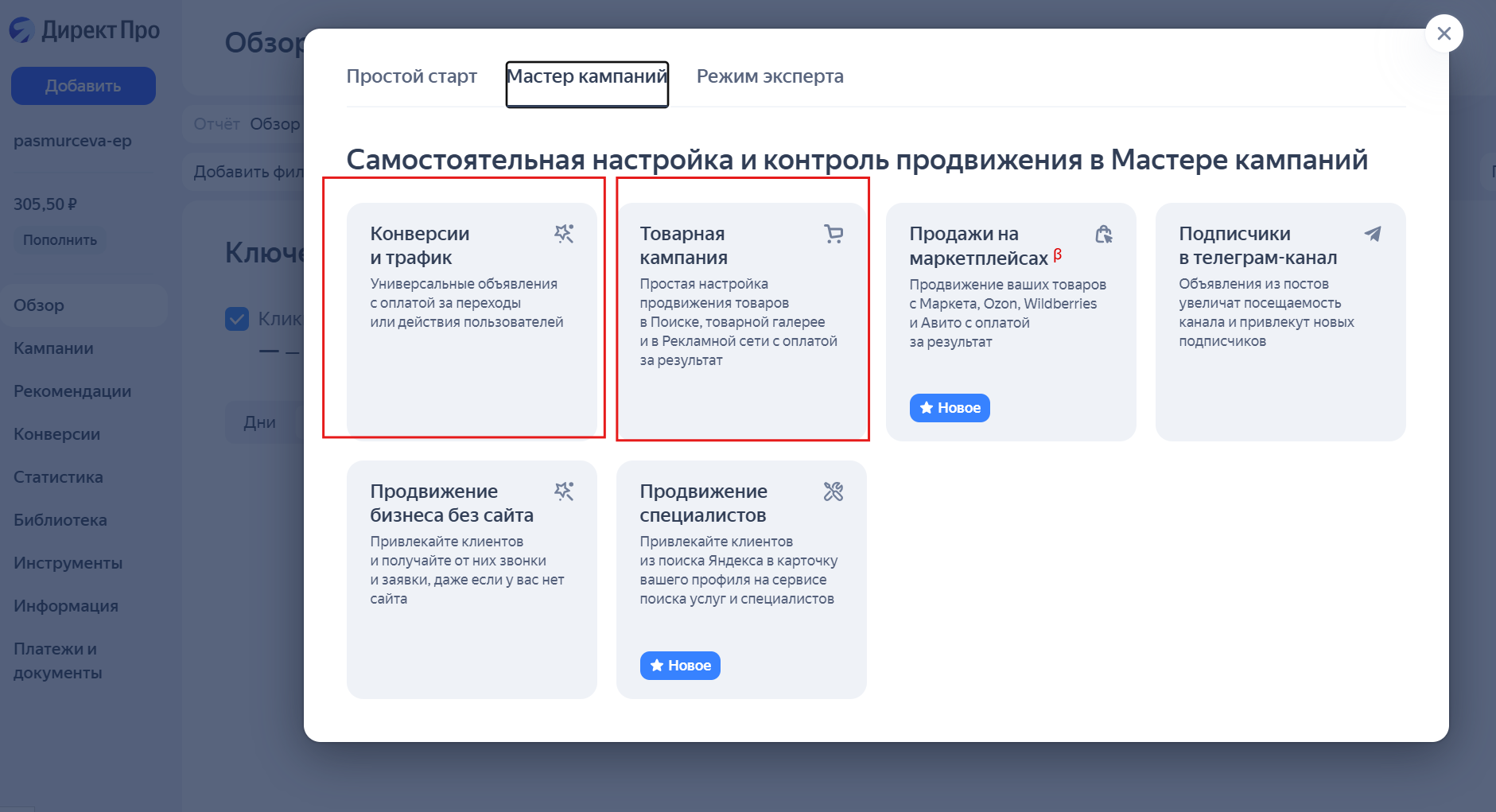Viewport: 1496px width, 812px height.
Task: Click the shopping cart icon on Товарная кампания card
Action: (x=833, y=233)
